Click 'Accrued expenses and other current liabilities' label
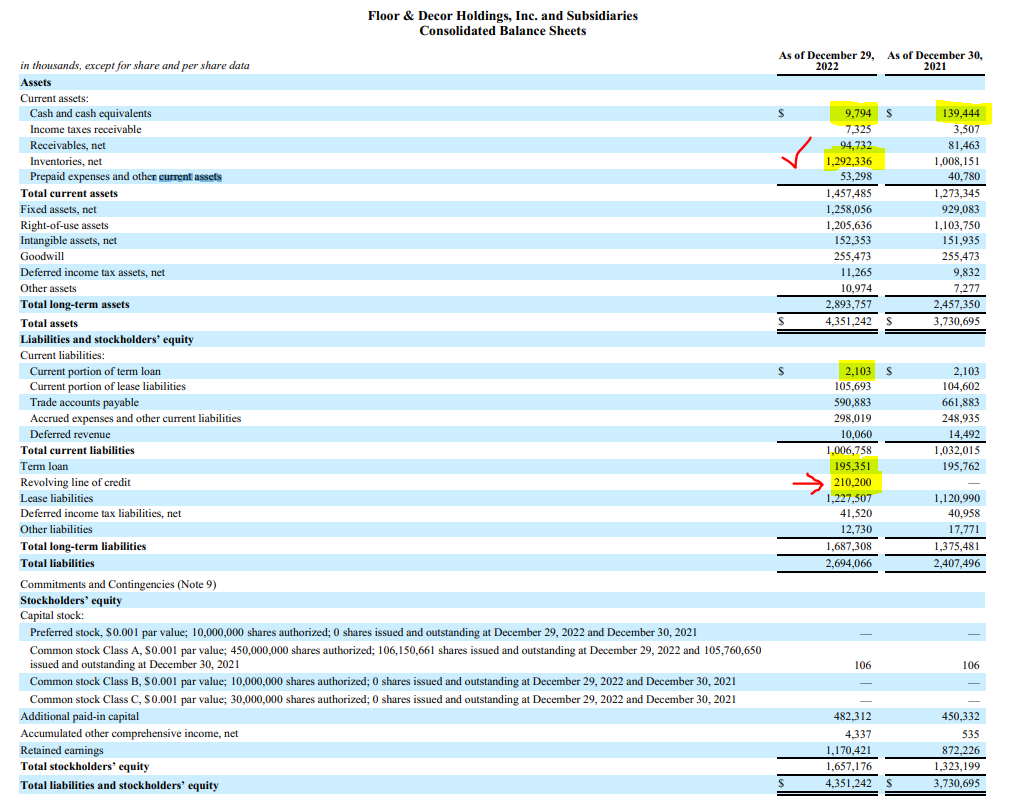The width and height of the screenshot is (1010, 809). pos(135,419)
